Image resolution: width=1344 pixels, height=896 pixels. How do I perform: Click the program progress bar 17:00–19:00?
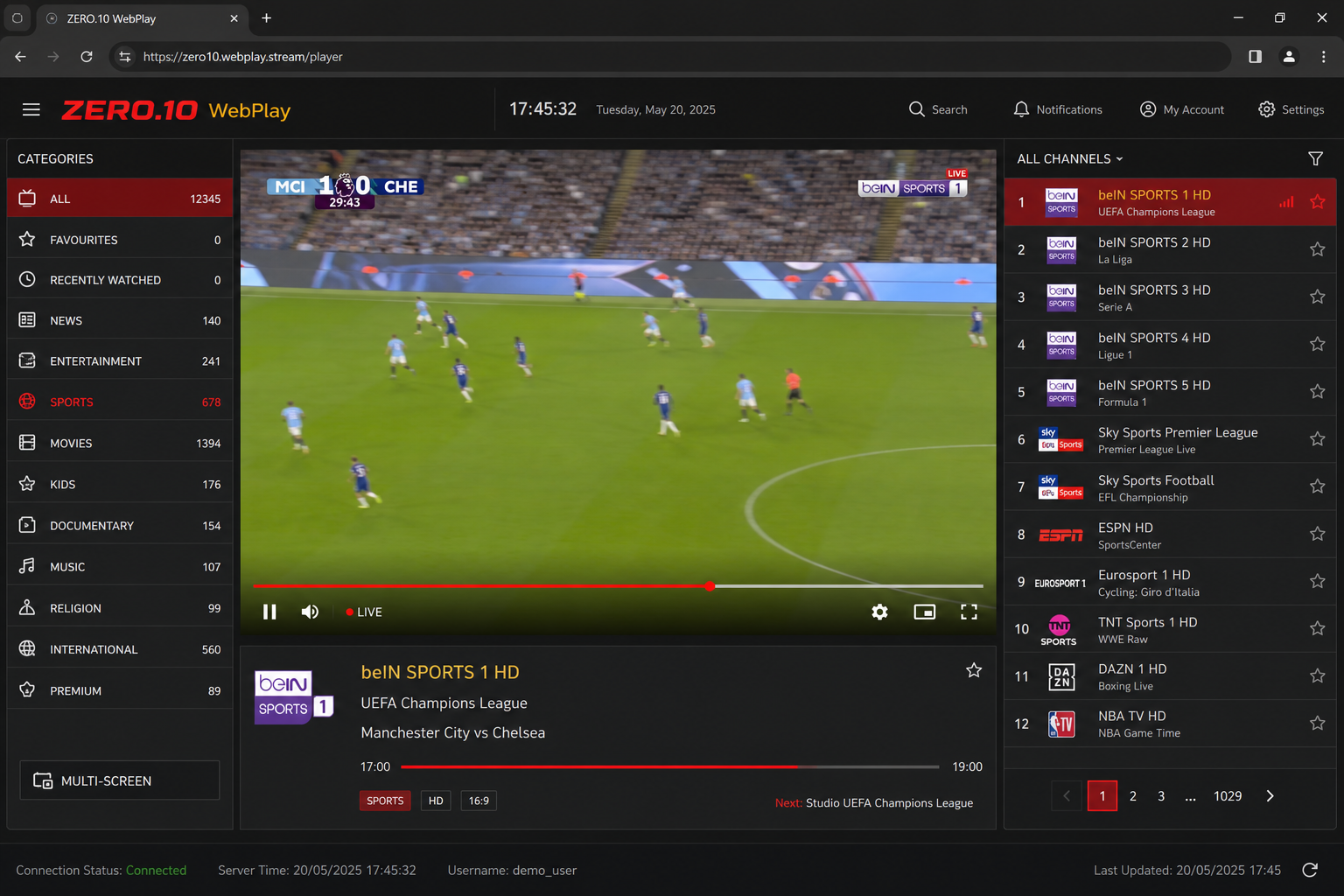pos(670,766)
